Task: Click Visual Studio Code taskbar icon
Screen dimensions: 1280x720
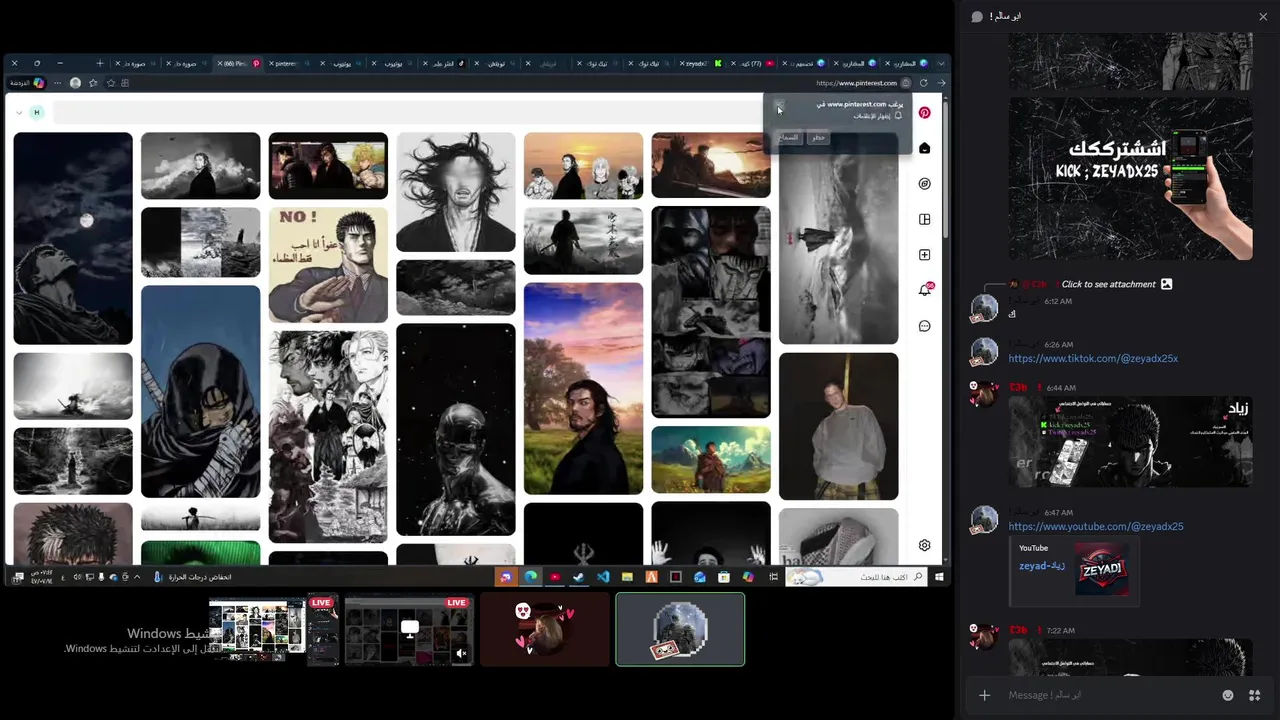Action: click(x=603, y=577)
